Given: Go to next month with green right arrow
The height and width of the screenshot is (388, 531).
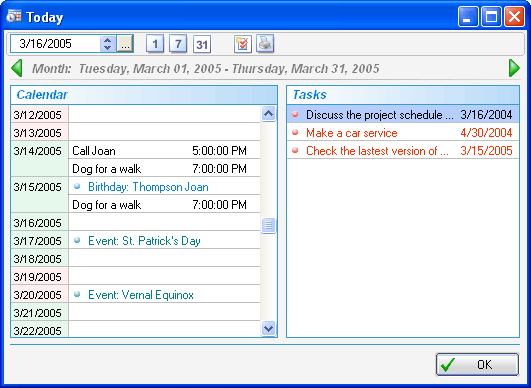Looking at the screenshot, I should pos(514,68).
